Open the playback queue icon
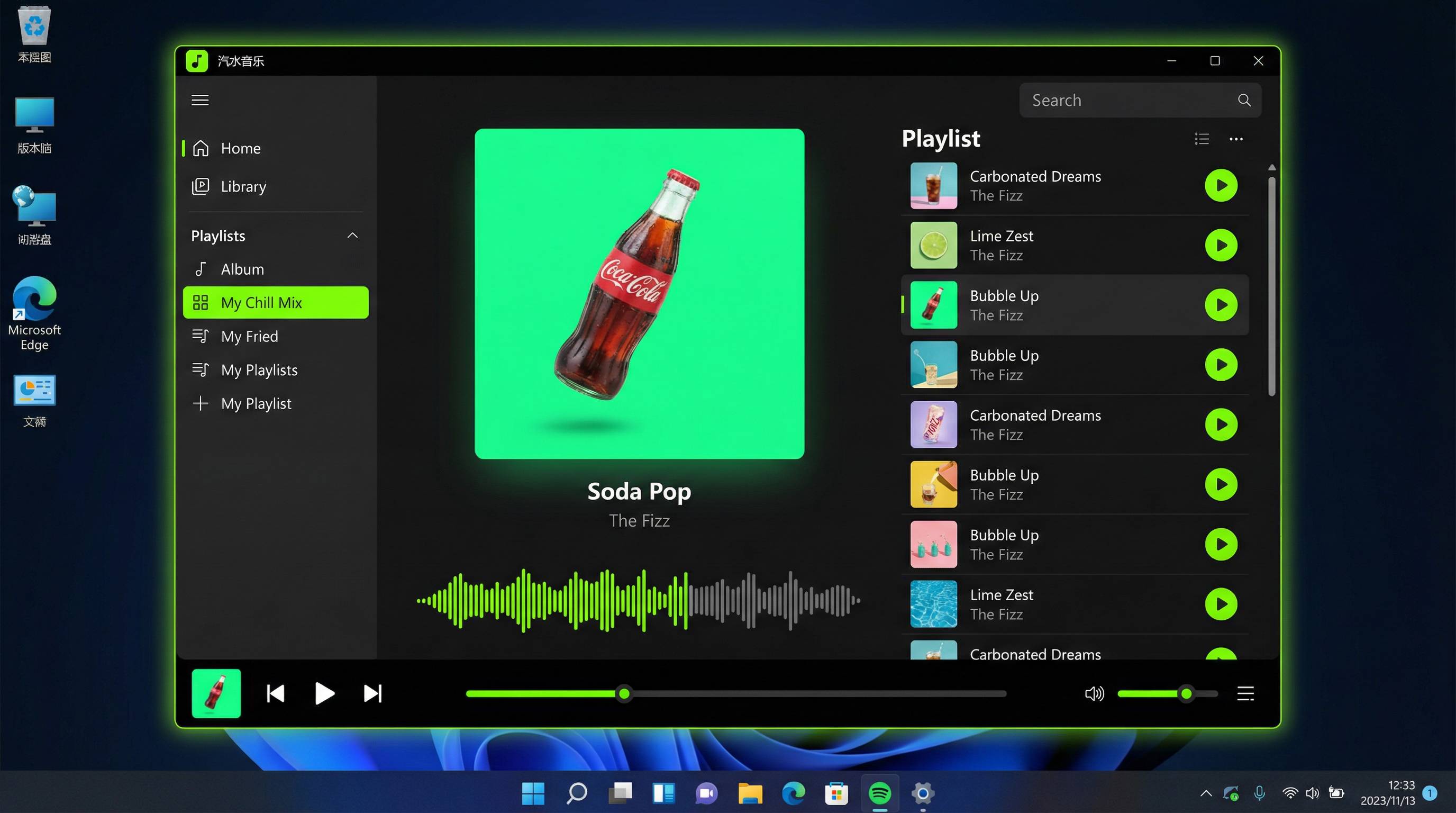Viewport: 1456px width, 813px height. [x=1245, y=694]
